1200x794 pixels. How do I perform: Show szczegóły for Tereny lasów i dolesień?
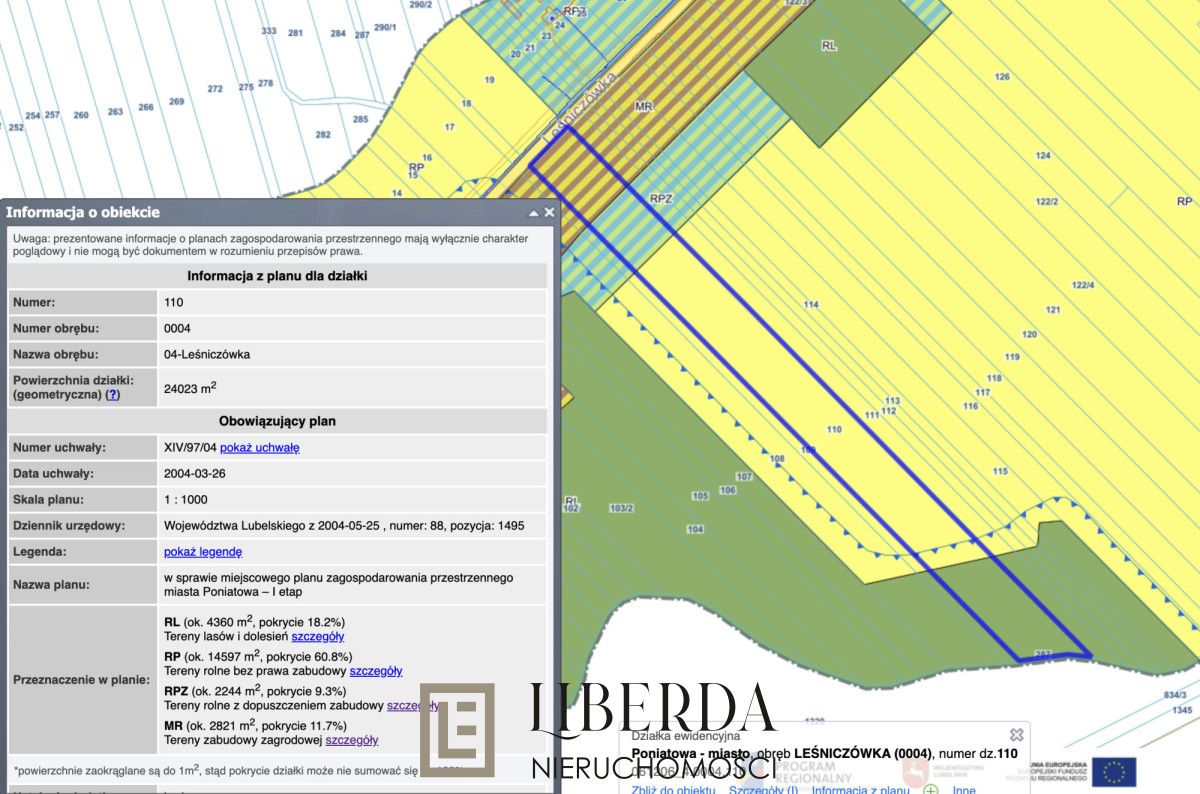pyautogui.click(x=318, y=636)
